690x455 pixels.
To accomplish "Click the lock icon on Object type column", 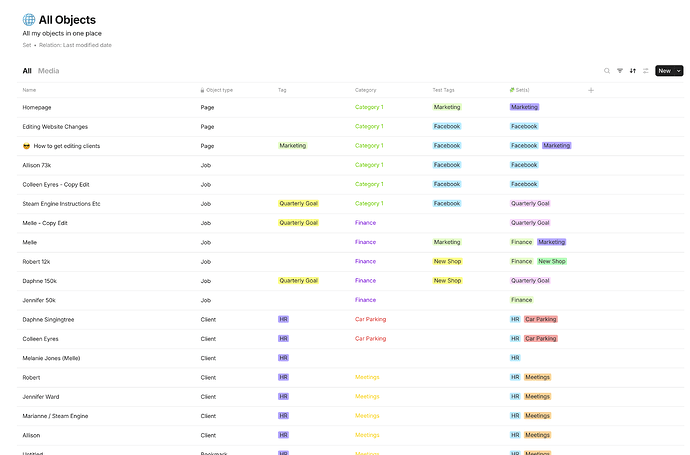I will coord(202,90).
